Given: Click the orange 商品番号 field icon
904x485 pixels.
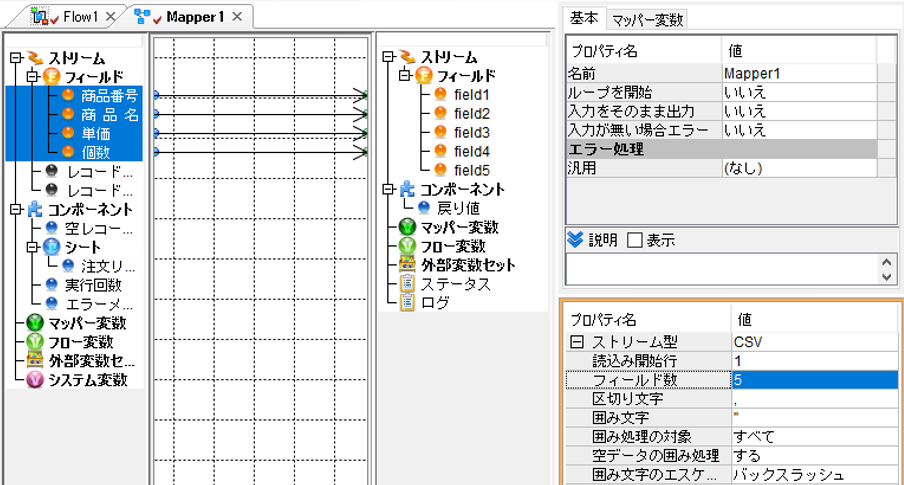Looking at the screenshot, I should [68, 95].
